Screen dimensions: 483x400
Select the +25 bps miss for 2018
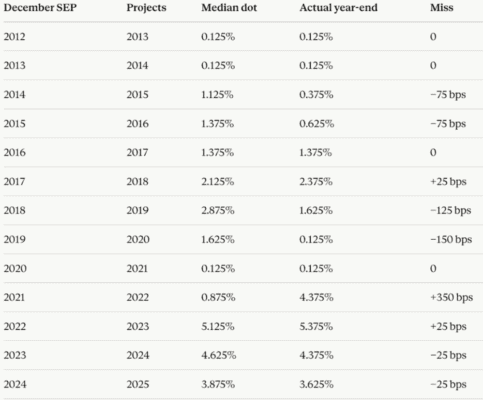[x=448, y=181]
